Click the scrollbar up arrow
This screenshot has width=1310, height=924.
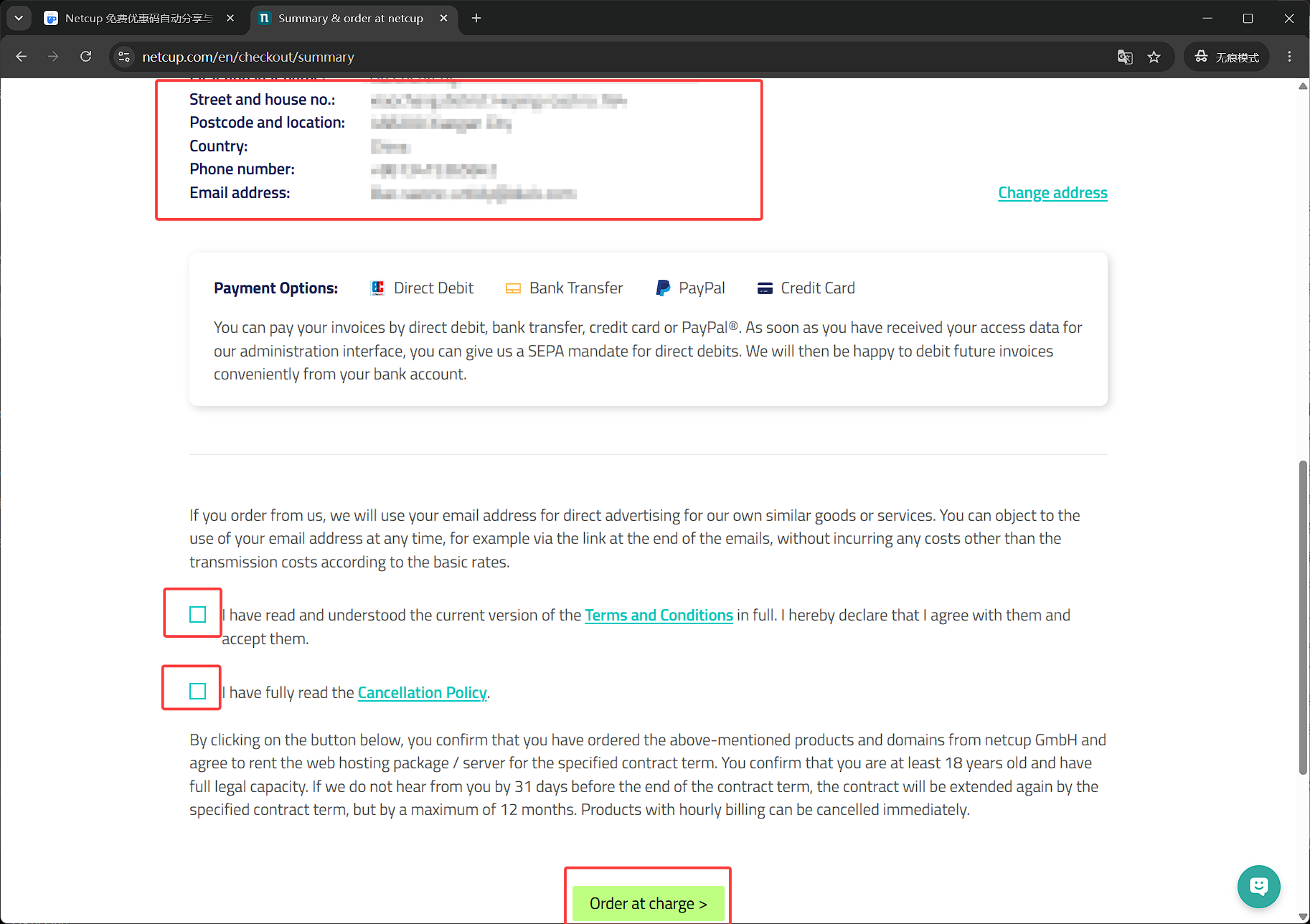(1303, 86)
